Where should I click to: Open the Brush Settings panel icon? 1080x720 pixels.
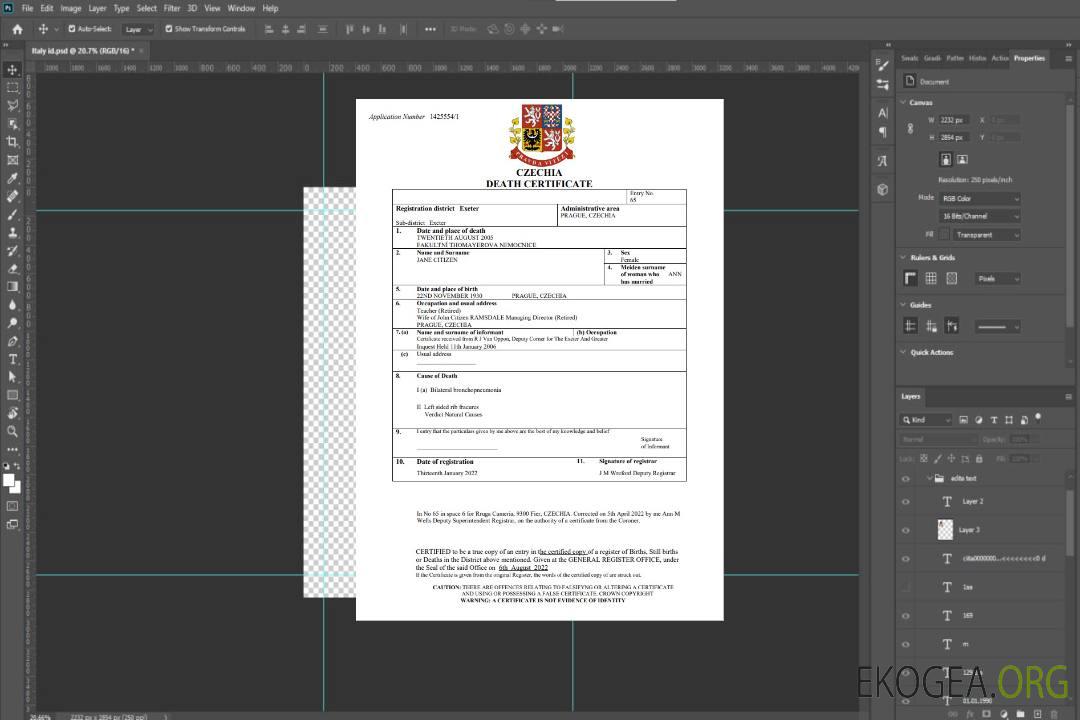[x=883, y=65]
